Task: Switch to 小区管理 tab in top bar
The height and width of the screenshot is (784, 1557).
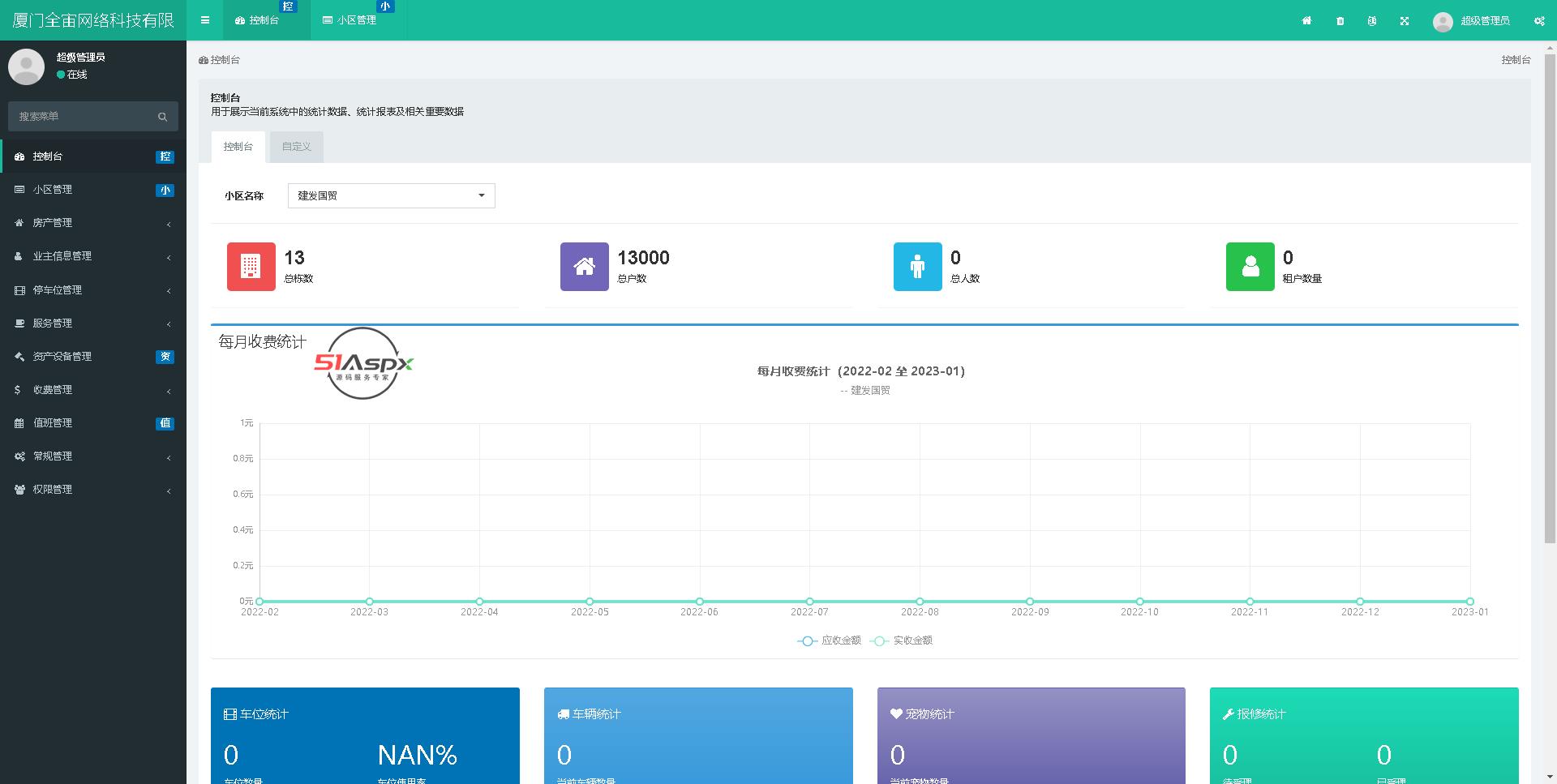Action: click(x=350, y=20)
